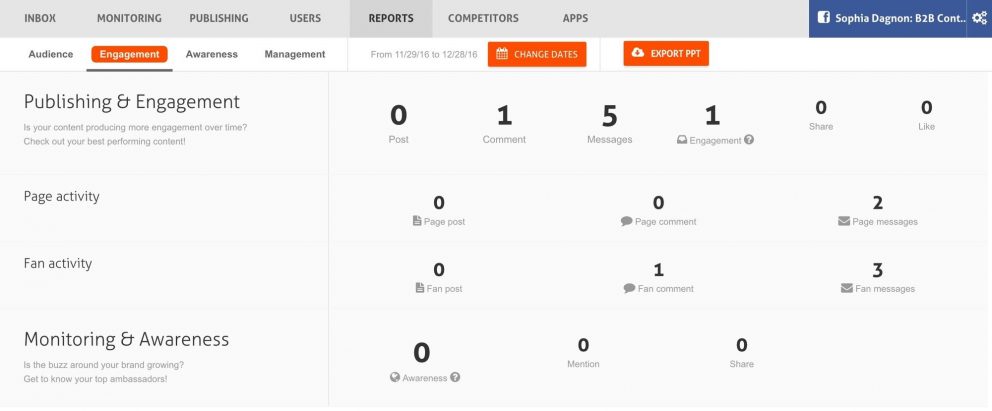Click the Like label under Publishing & Engagement
Image resolution: width=992 pixels, height=411 pixels.
926,126
